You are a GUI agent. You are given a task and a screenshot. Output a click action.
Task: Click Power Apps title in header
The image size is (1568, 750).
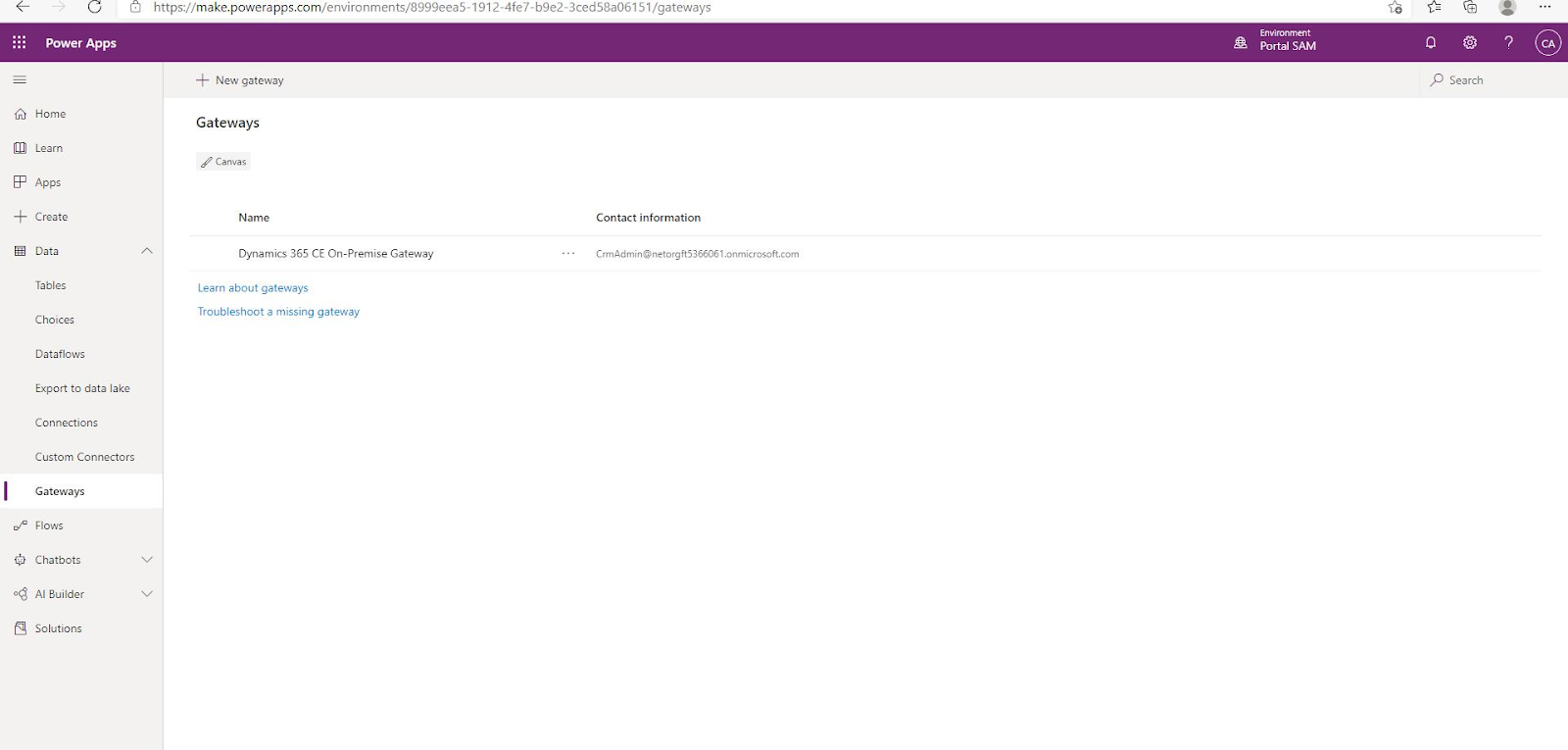[81, 43]
